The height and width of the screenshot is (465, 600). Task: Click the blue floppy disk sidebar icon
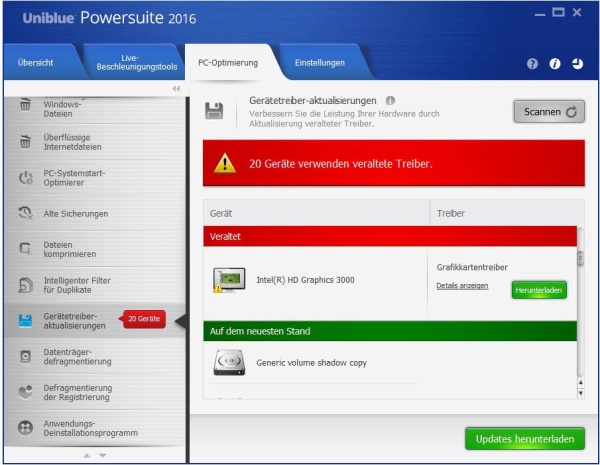pyautogui.click(x=25, y=321)
